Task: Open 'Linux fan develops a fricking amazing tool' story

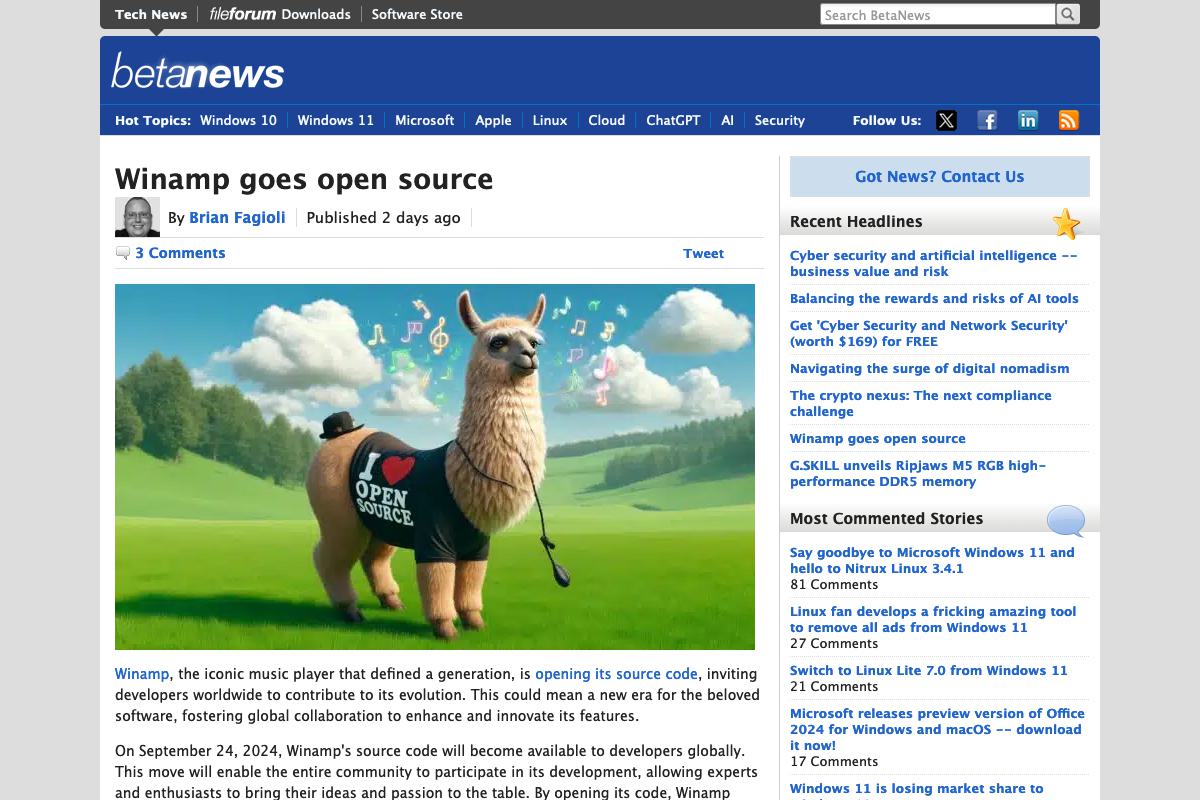Action: (x=933, y=619)
